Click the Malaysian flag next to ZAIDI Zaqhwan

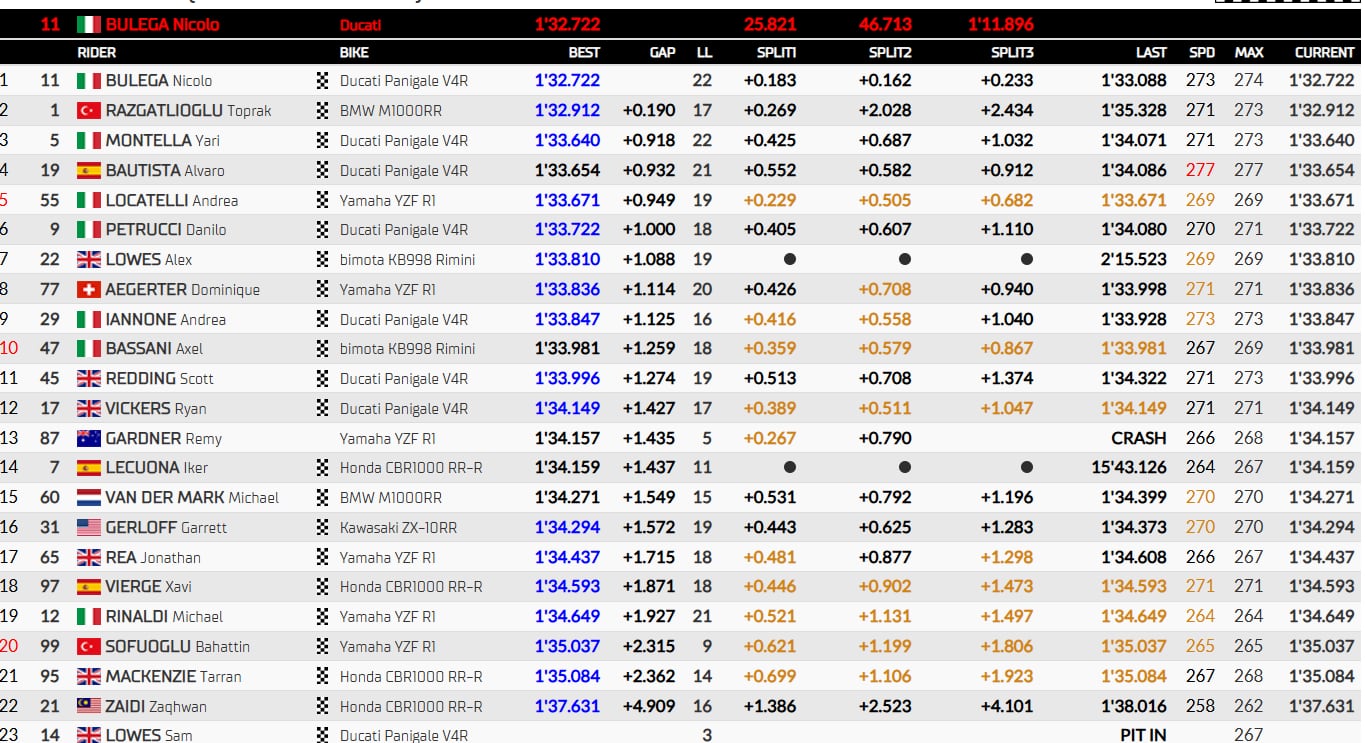point(89,706)
